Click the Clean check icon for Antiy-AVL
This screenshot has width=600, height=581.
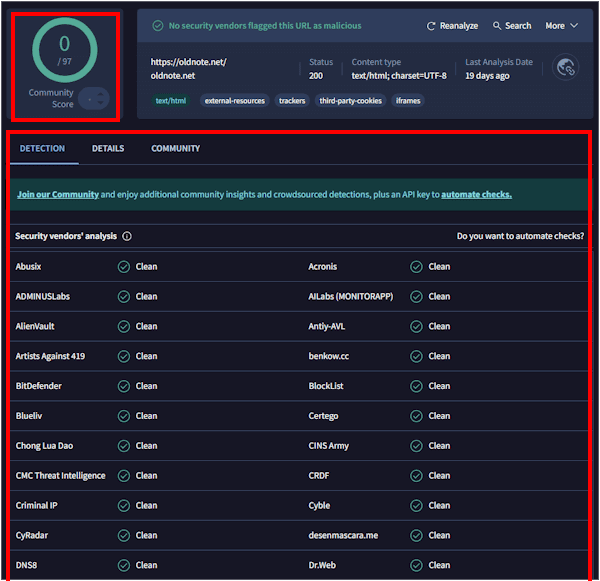pos(416,326)
